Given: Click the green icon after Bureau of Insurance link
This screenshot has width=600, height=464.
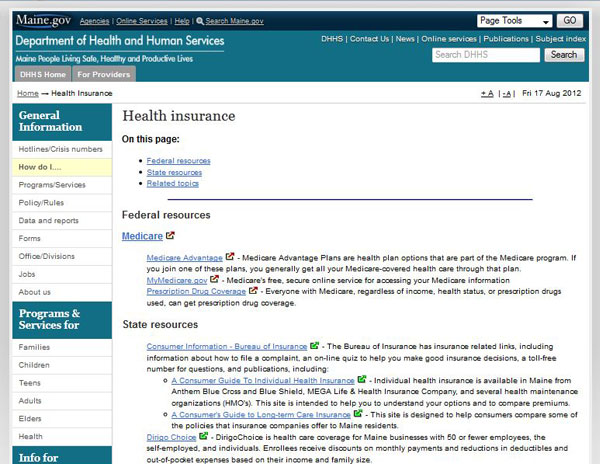Looking at the screenshot, I should pos(314,345).
